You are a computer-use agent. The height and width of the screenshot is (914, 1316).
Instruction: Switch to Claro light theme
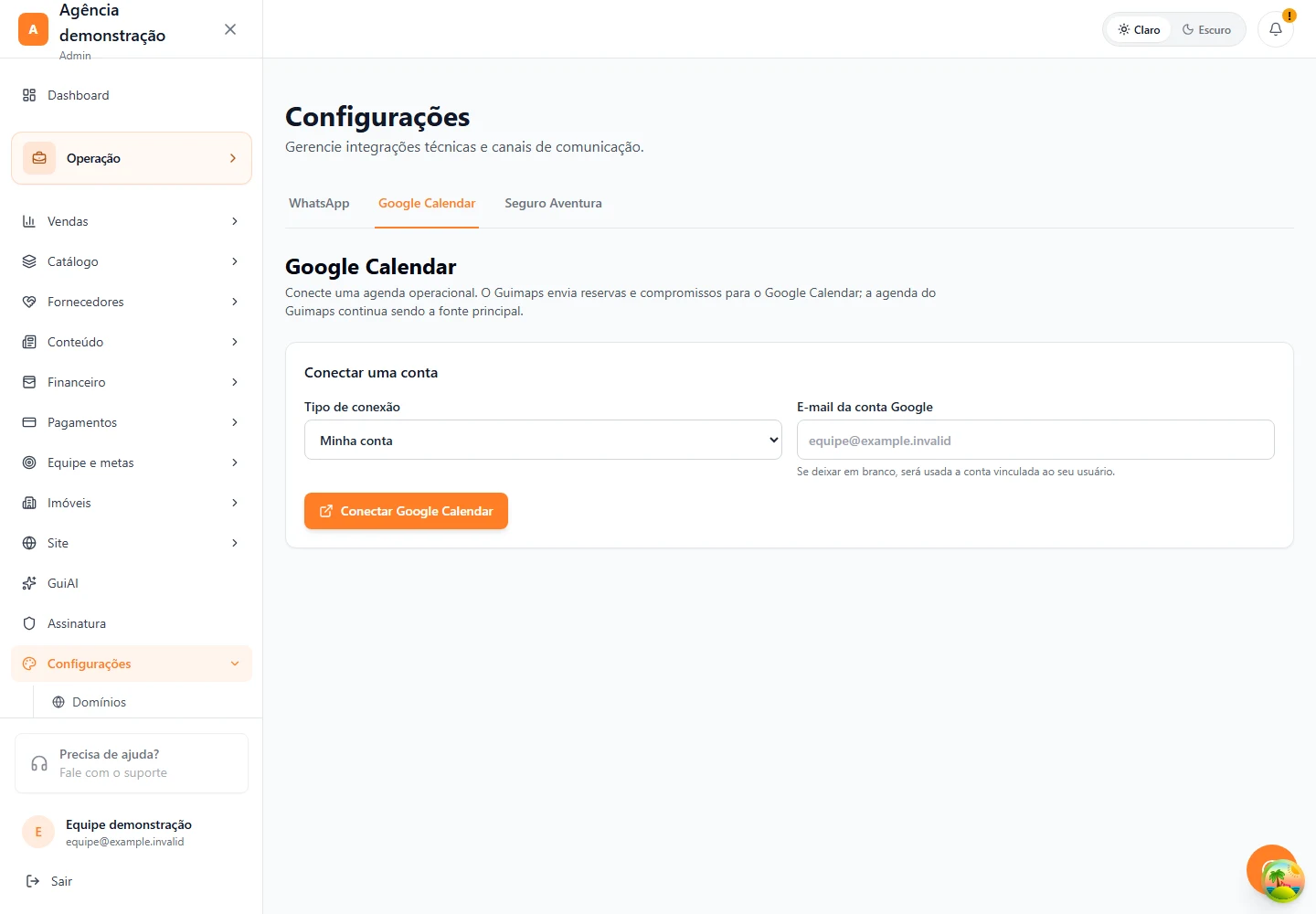coord(1139,29)
